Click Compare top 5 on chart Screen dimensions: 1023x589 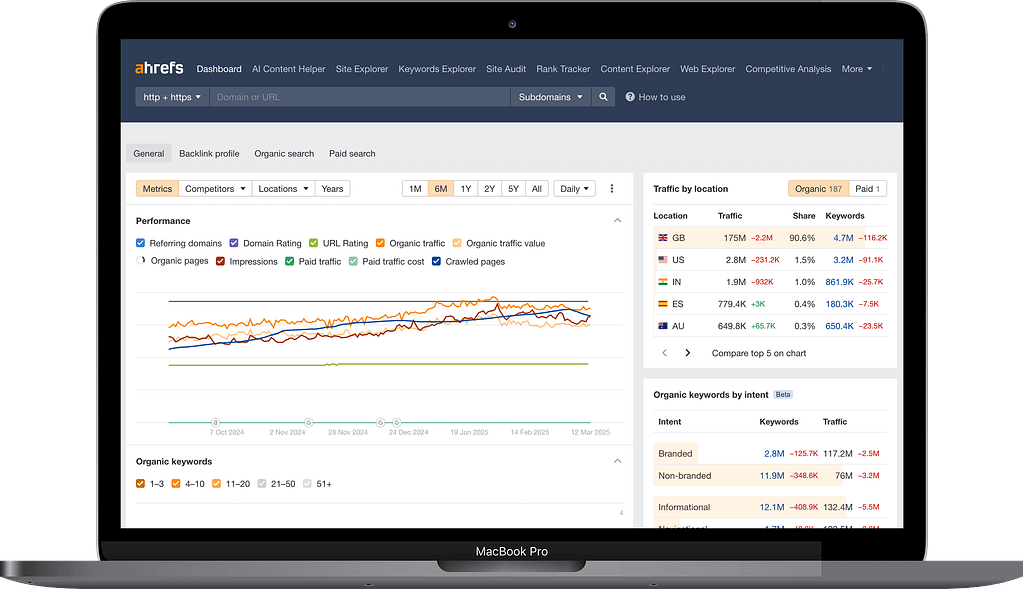pyautogui.click(x=758, y=353)
